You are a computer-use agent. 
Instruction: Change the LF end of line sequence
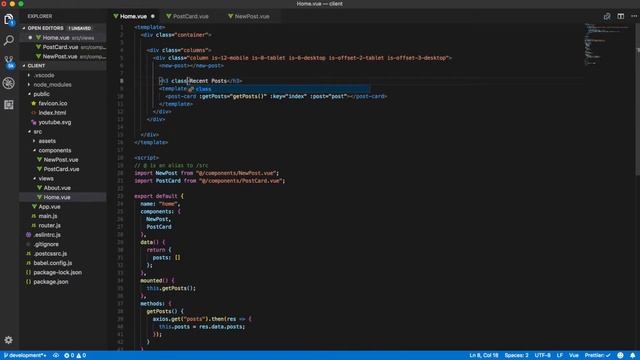pyautogui.click(x=560, y=356)
